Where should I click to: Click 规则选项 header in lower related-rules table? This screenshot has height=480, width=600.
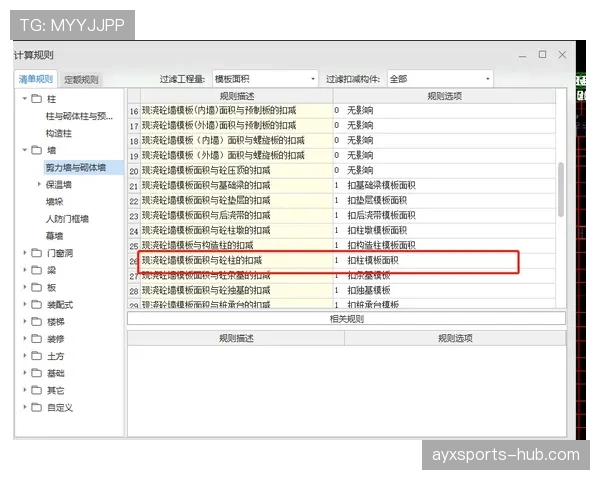coord(455,338)
